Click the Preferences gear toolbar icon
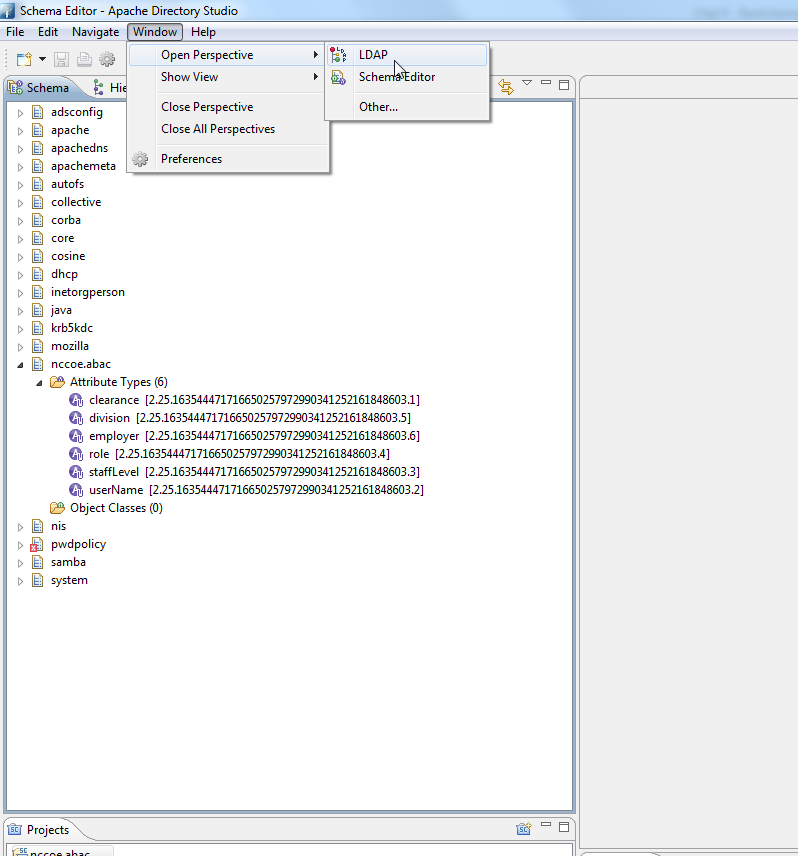 pyautogui.click(x=107, y=59)
